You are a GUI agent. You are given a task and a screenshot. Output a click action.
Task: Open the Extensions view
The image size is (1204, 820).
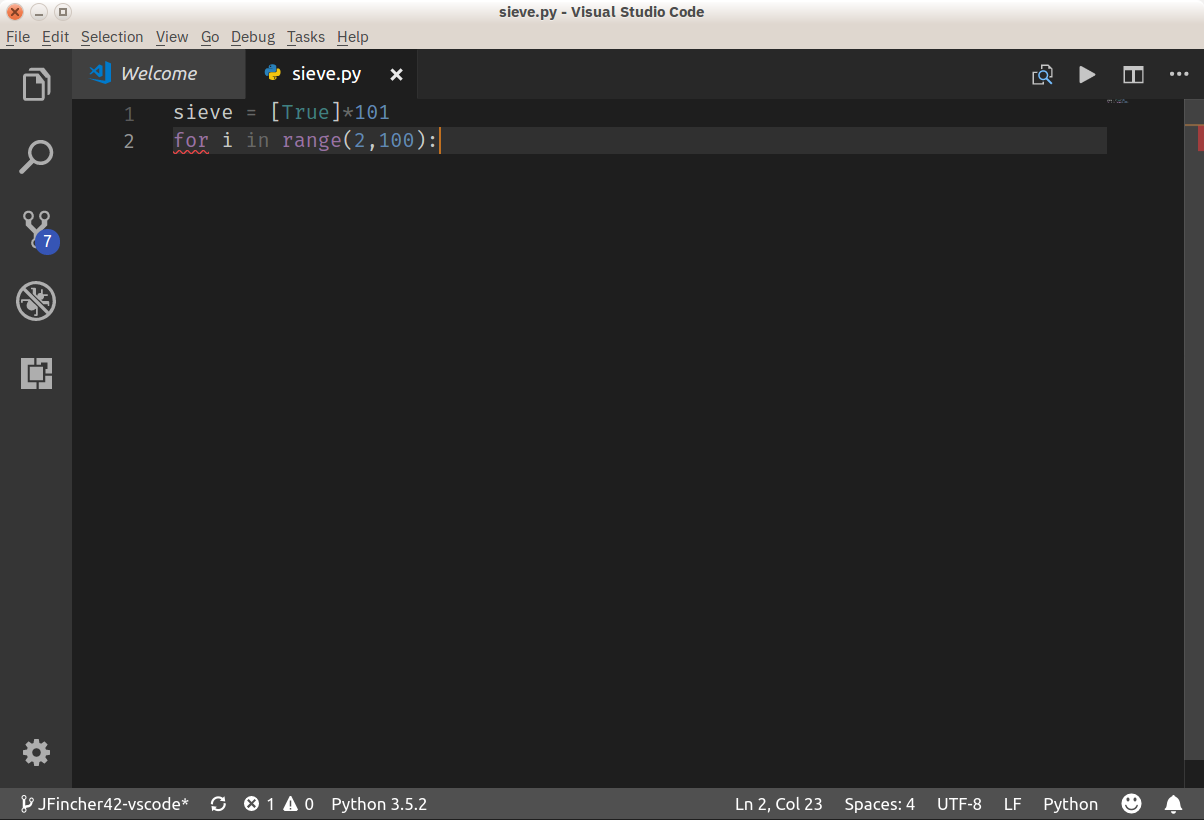[x=36, y=372]
